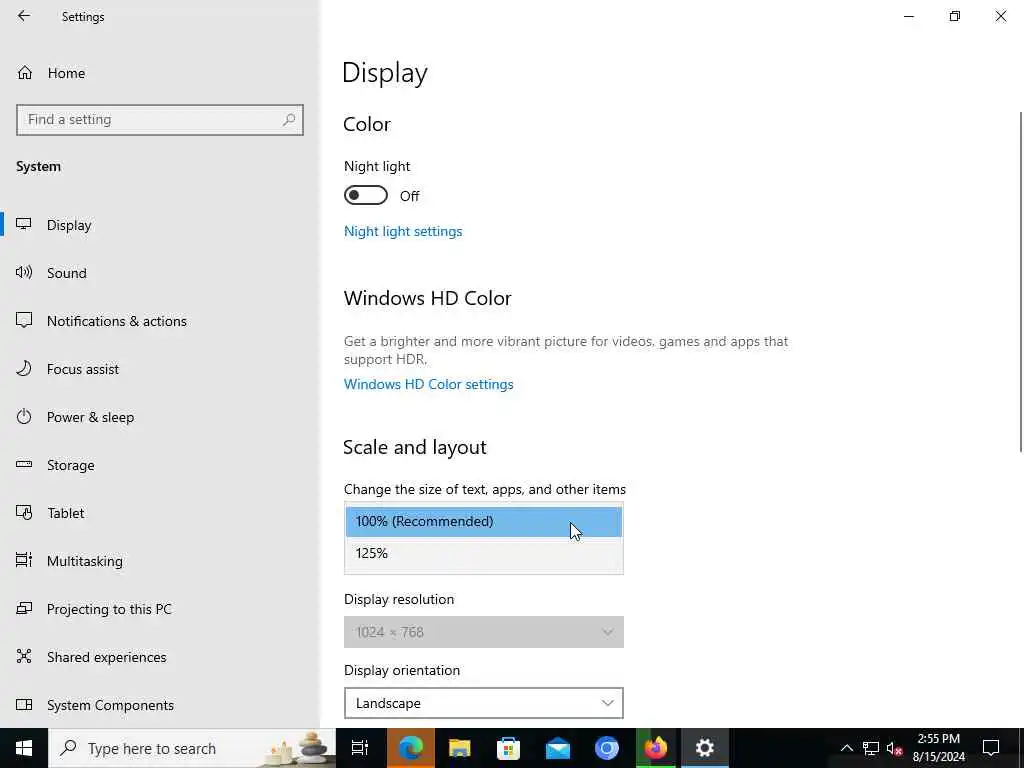The height and width of the screenshot is (768, 1024).
Task: Click the Focus assist moon icon
Action: (x=24, y=368)
